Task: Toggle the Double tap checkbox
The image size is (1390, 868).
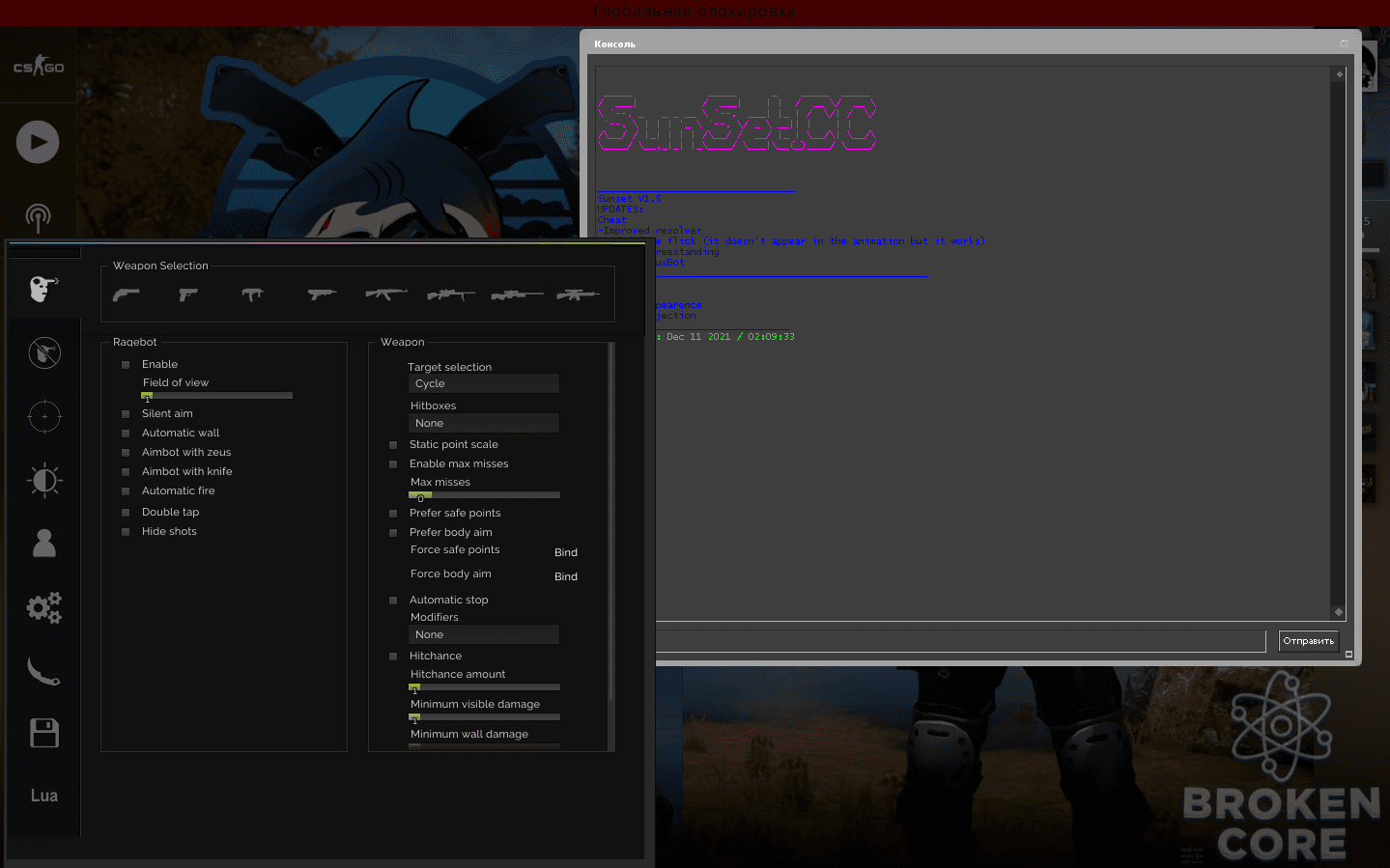Action: tap(126, 513)
